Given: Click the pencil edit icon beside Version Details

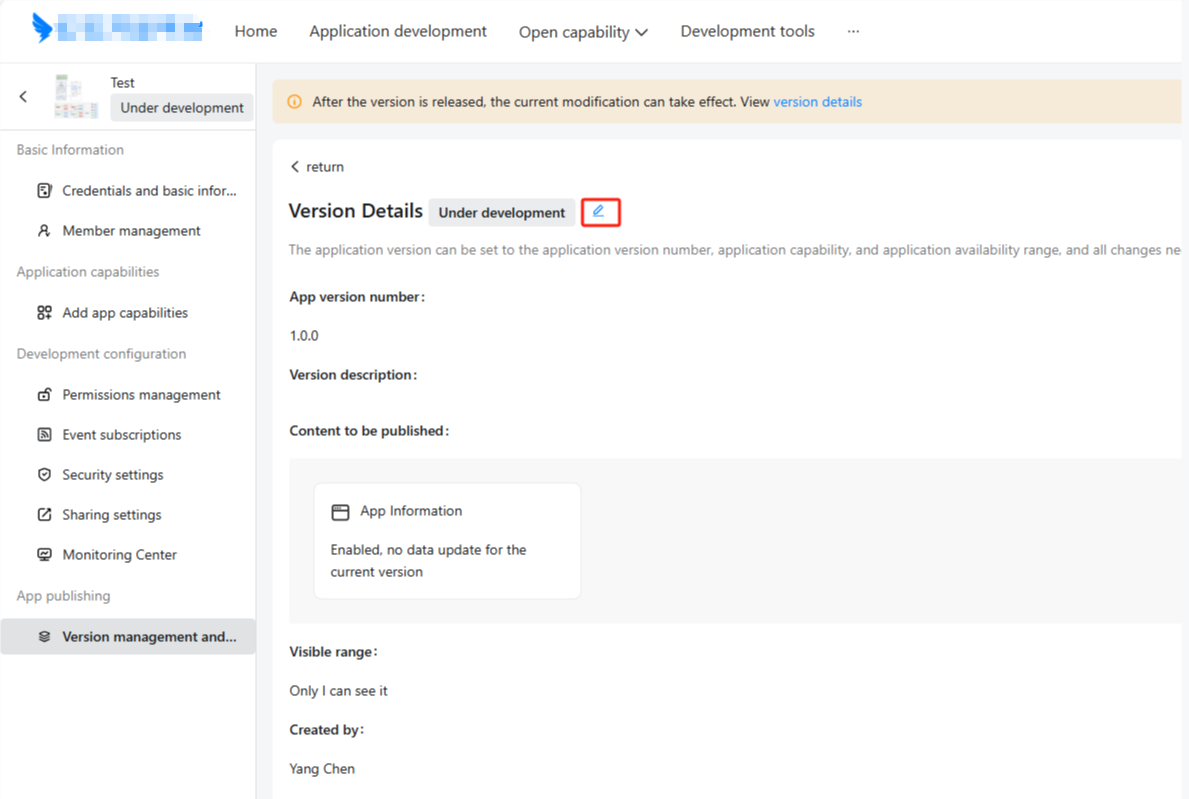Looking at the screenshot, I should [x=599, y=212].
